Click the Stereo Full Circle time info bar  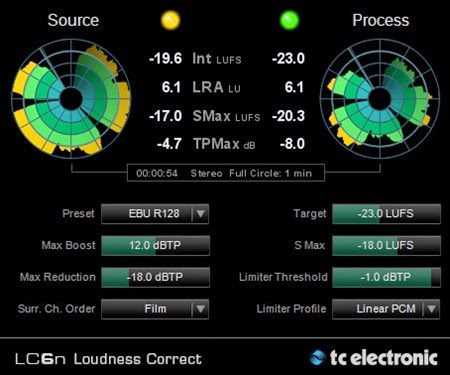[x=226, y=173]
